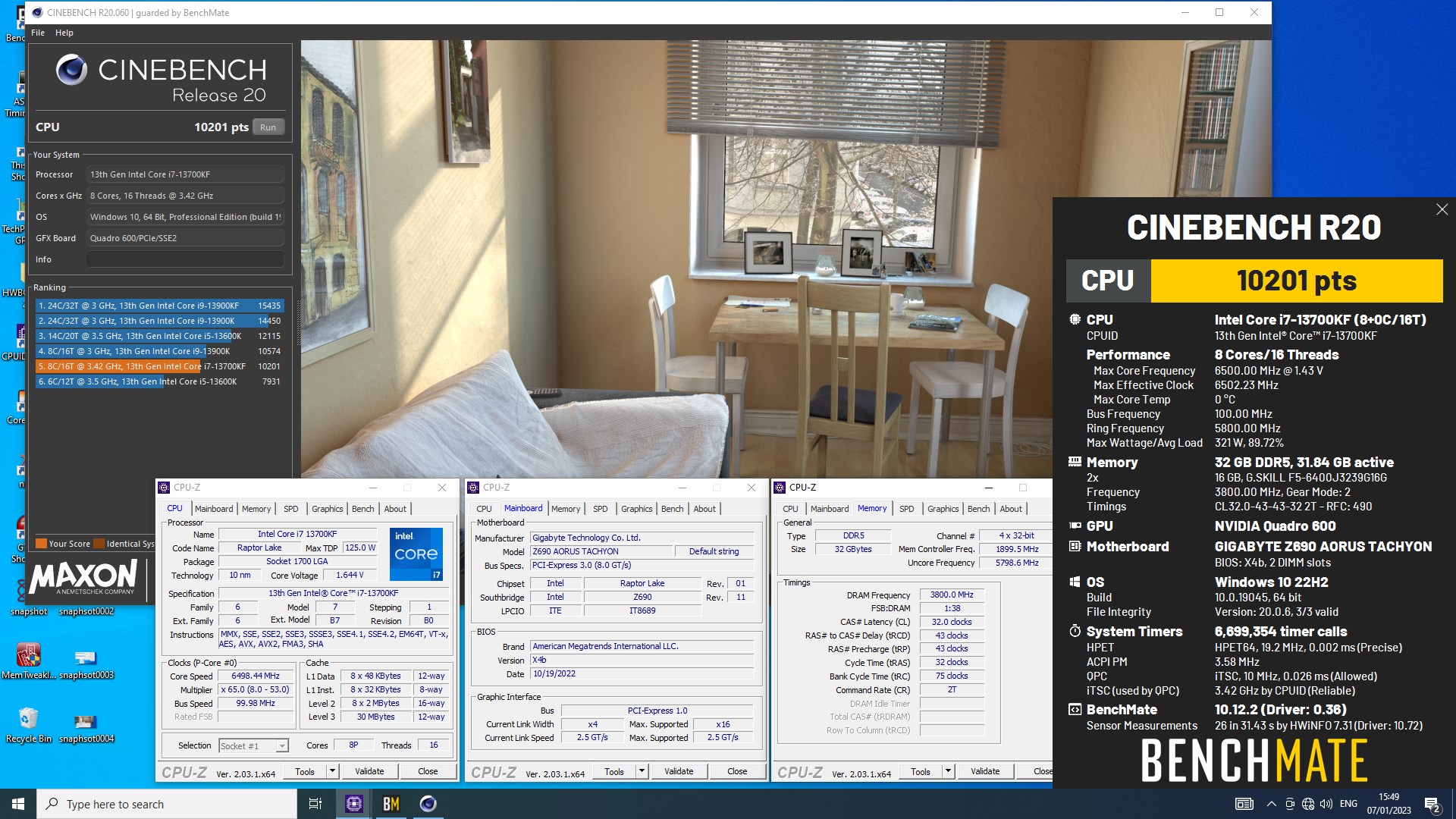The width and height of the screenshot is (1456, 819).
Task: Expand Tools arrow in CPU-Z processor window
Action: 332,771
